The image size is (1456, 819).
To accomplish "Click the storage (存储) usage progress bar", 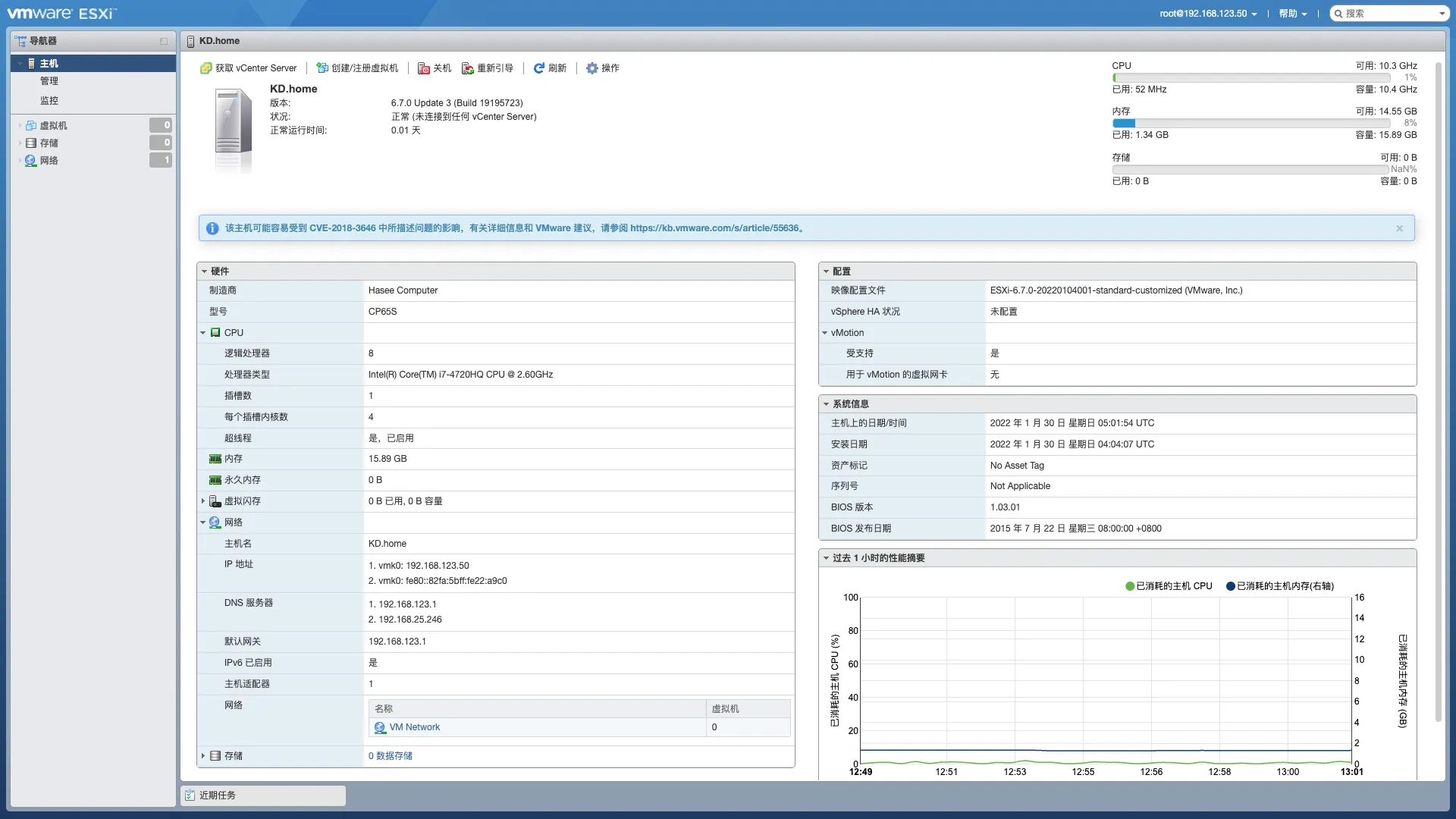I will [1251, 170].
